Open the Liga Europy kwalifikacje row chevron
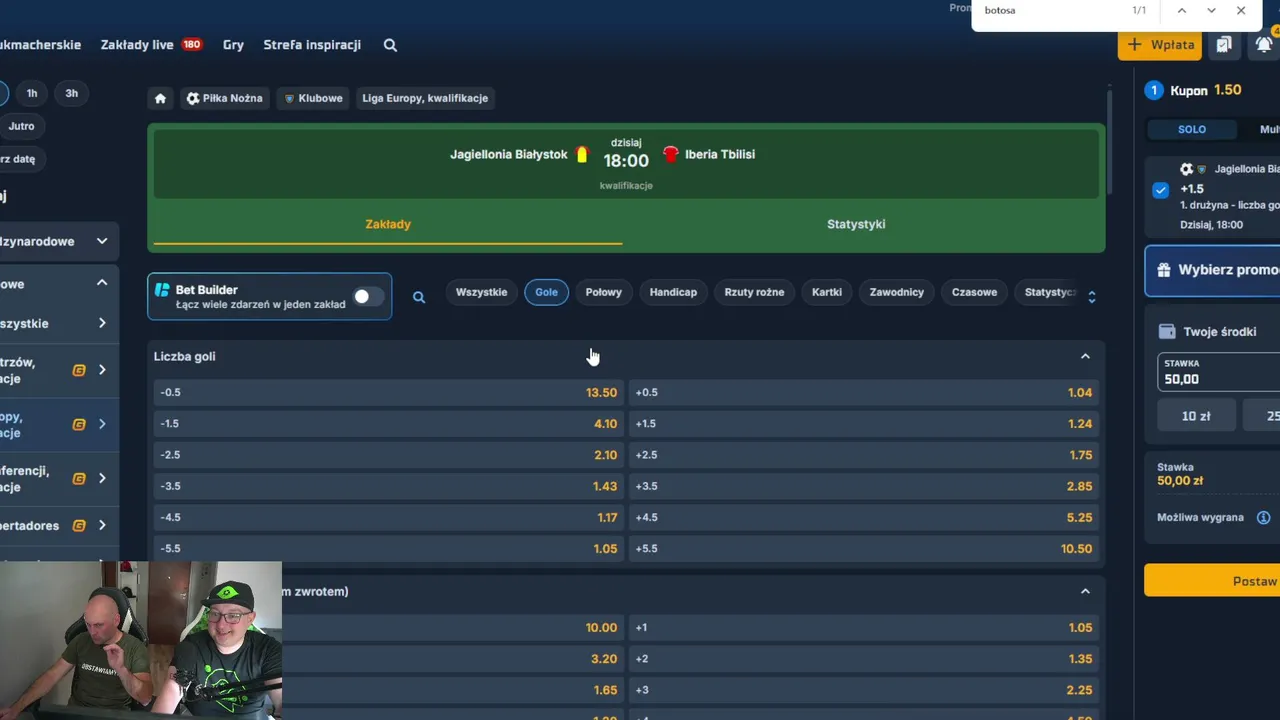1280x720 pixels. coord(102,424)
